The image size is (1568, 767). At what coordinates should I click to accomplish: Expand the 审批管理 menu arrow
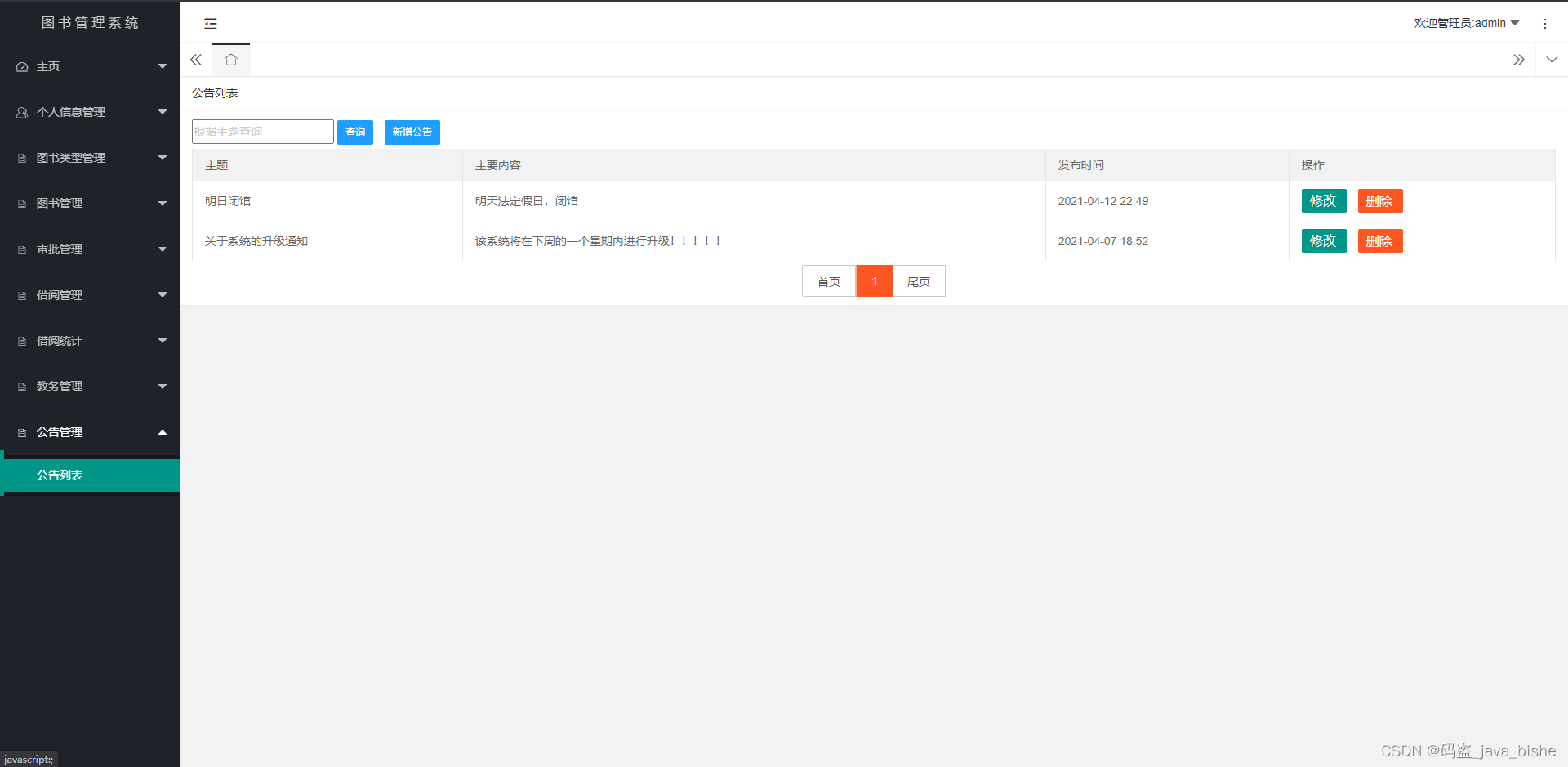[x=163, y=249]
